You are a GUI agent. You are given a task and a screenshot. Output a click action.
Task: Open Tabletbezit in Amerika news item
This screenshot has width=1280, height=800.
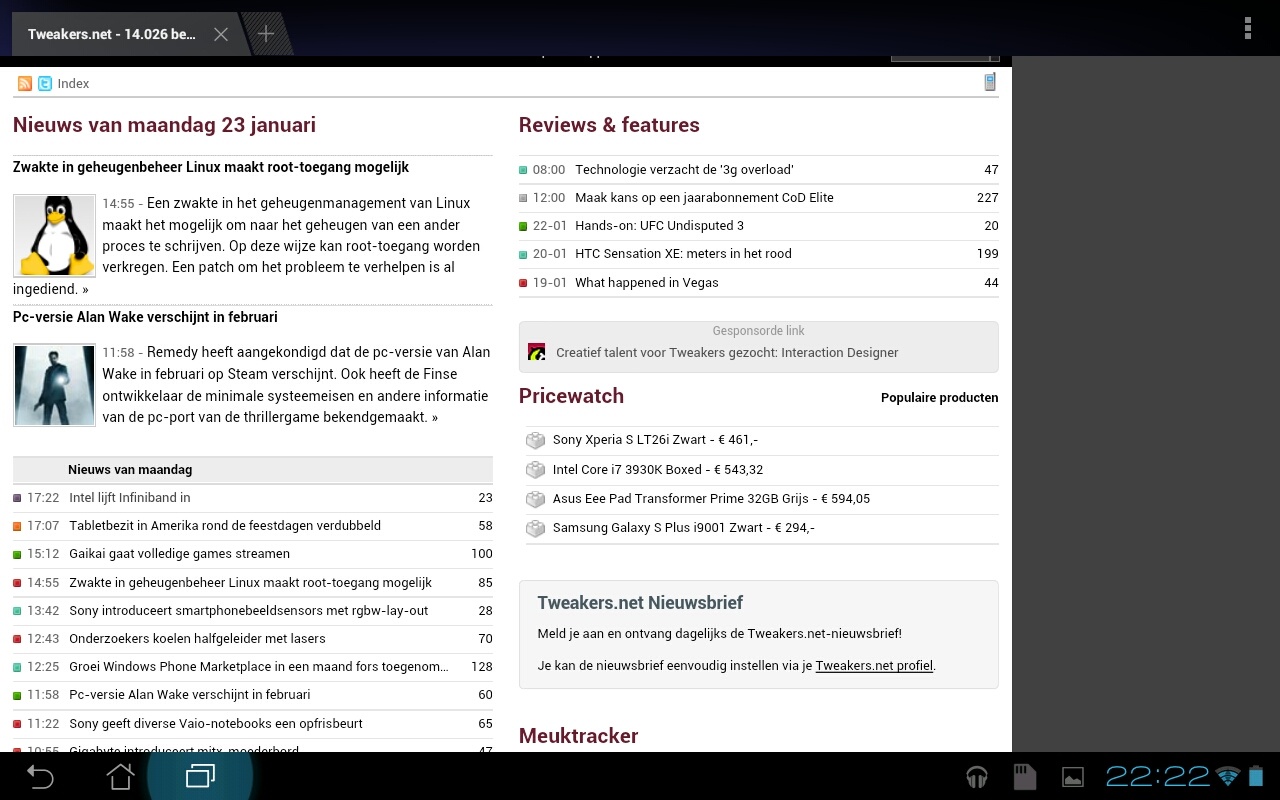click(225, 525)
